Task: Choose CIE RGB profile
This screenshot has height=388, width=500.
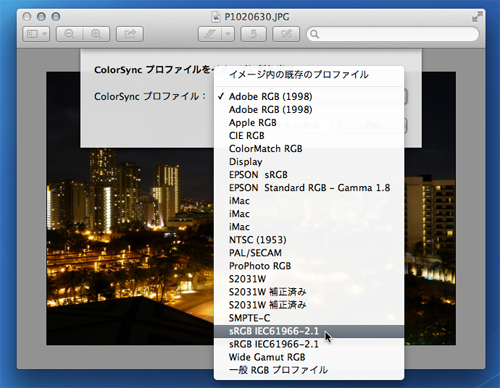Action: tap(309, 135)
